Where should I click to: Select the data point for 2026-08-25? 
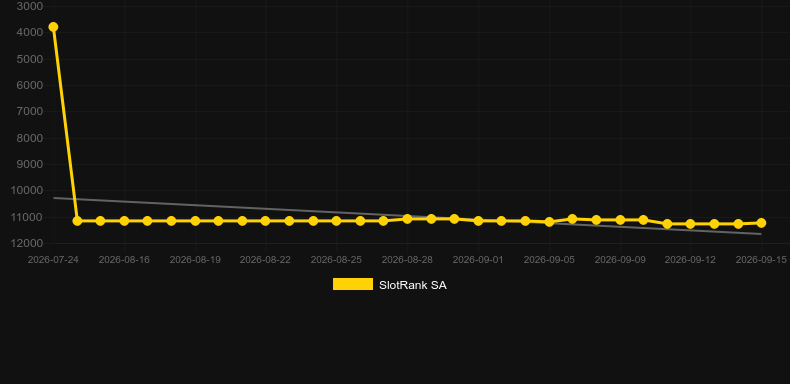(336, 221)
